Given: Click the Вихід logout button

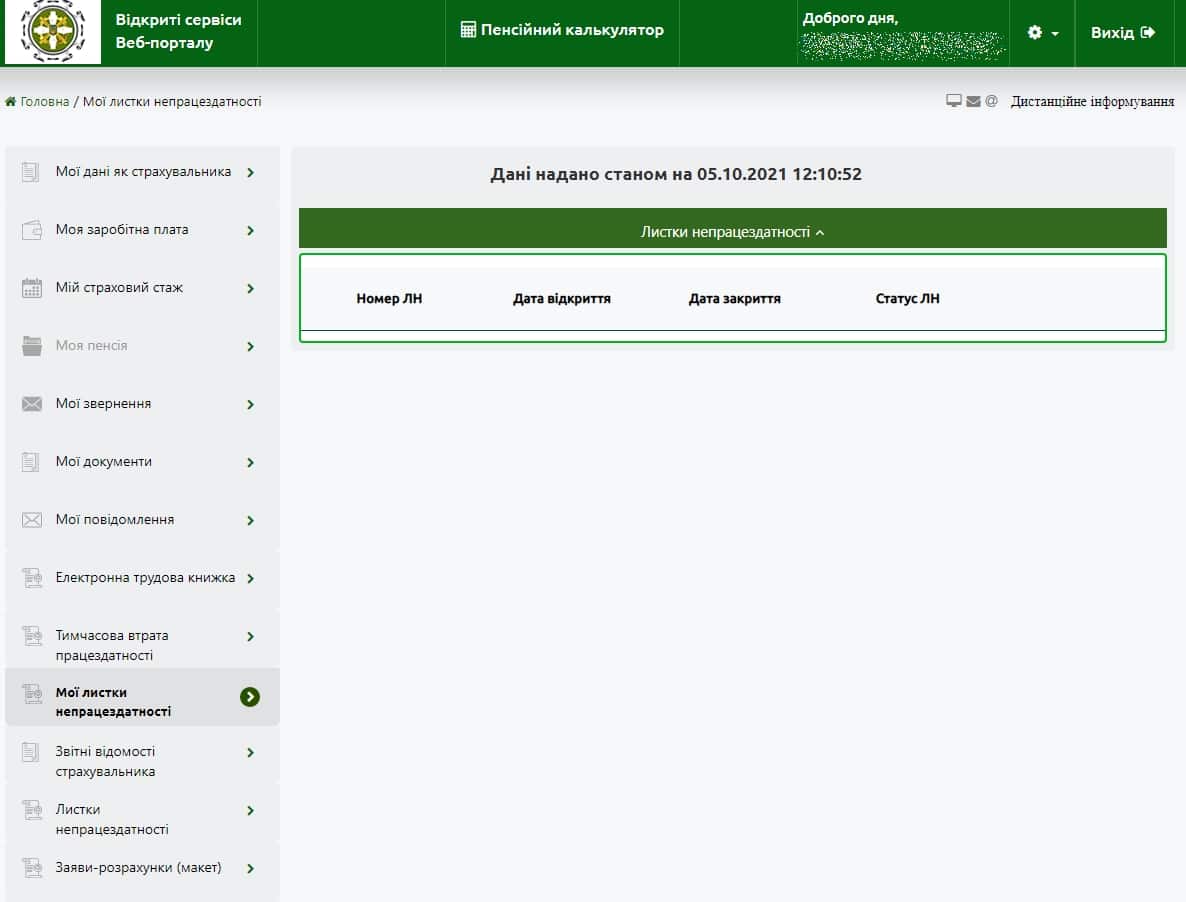Looking at the screenshot, I should click(x=1123, y=33).
